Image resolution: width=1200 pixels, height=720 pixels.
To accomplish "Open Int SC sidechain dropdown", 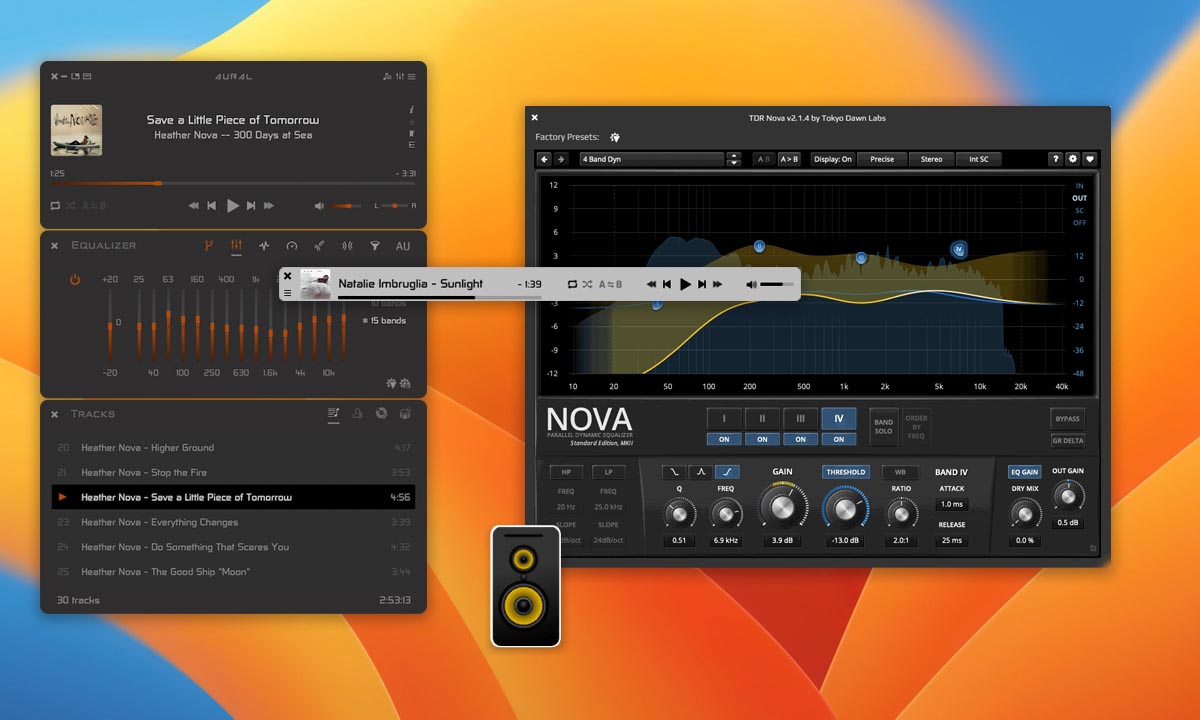I will coord(978,159).
